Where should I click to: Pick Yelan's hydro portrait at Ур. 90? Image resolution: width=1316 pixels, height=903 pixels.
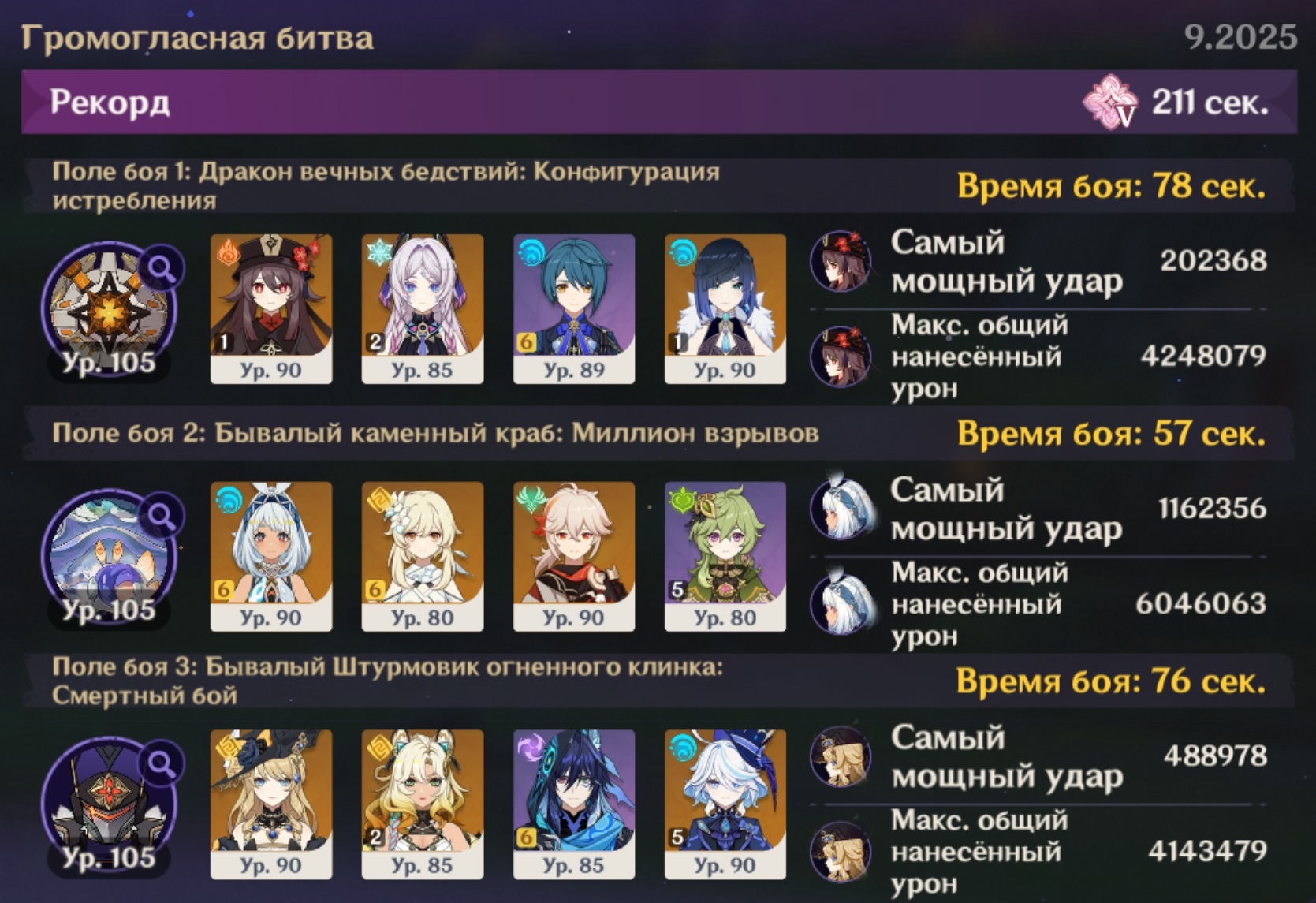tap(725, 308)
